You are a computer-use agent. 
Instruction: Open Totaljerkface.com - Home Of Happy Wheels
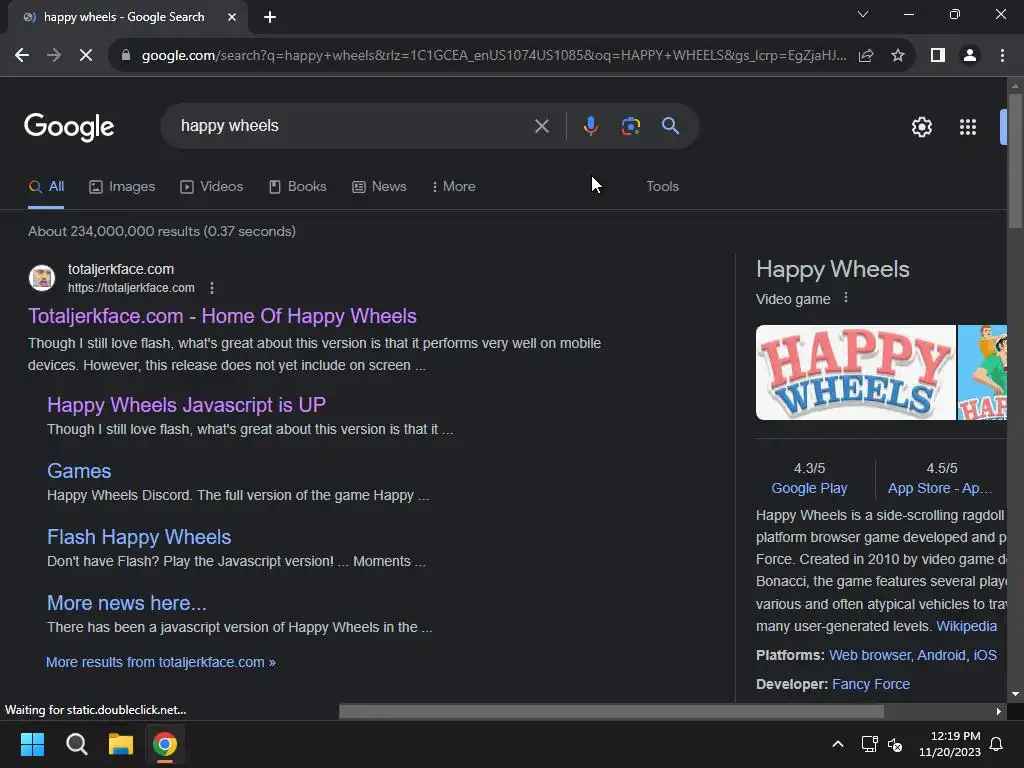click(x=222, y=316)
